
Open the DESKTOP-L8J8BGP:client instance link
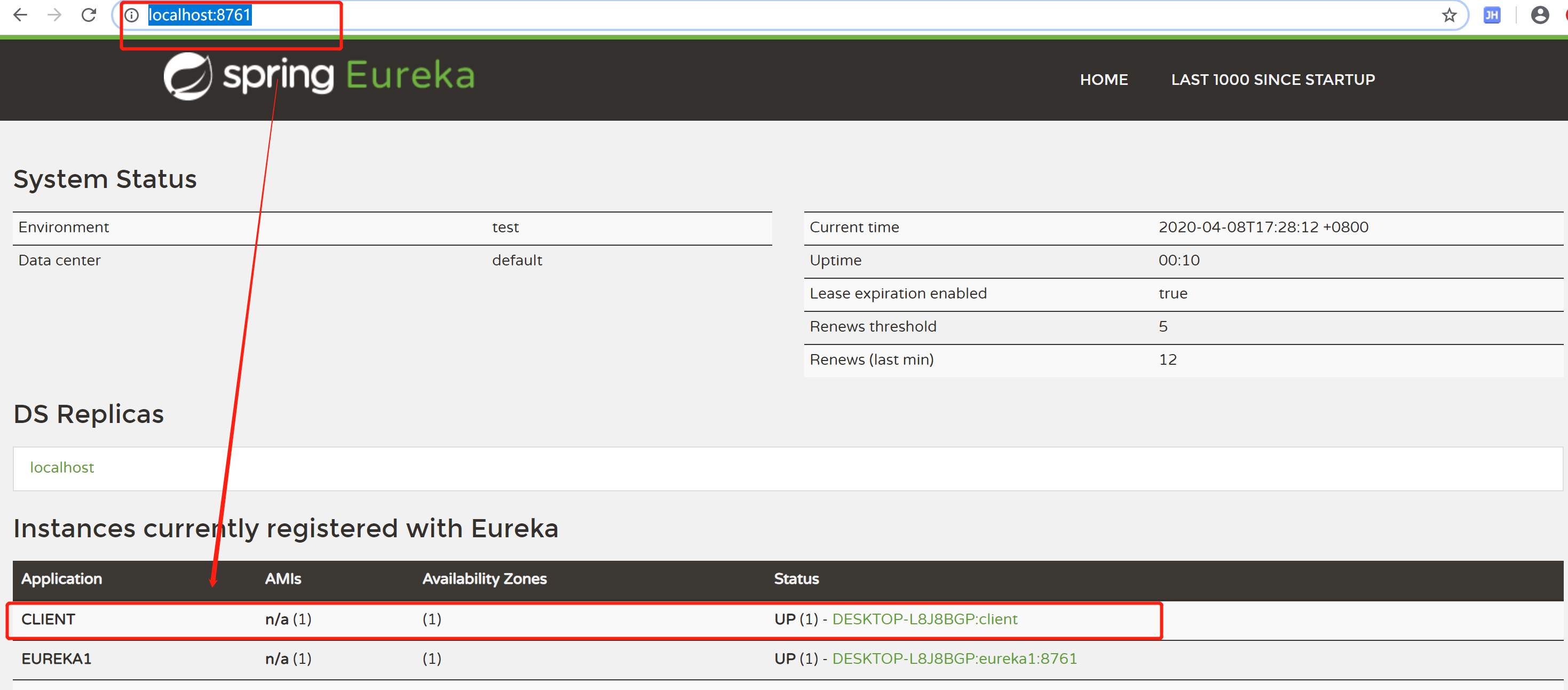point(924,619)
